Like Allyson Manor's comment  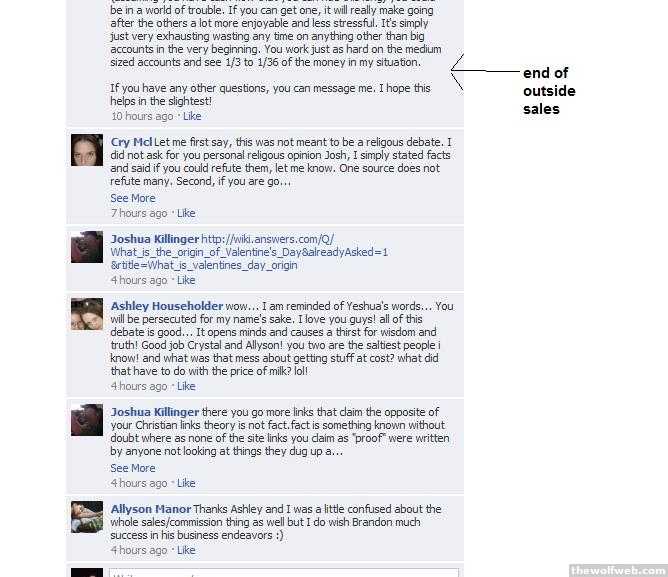coord(186,550)
